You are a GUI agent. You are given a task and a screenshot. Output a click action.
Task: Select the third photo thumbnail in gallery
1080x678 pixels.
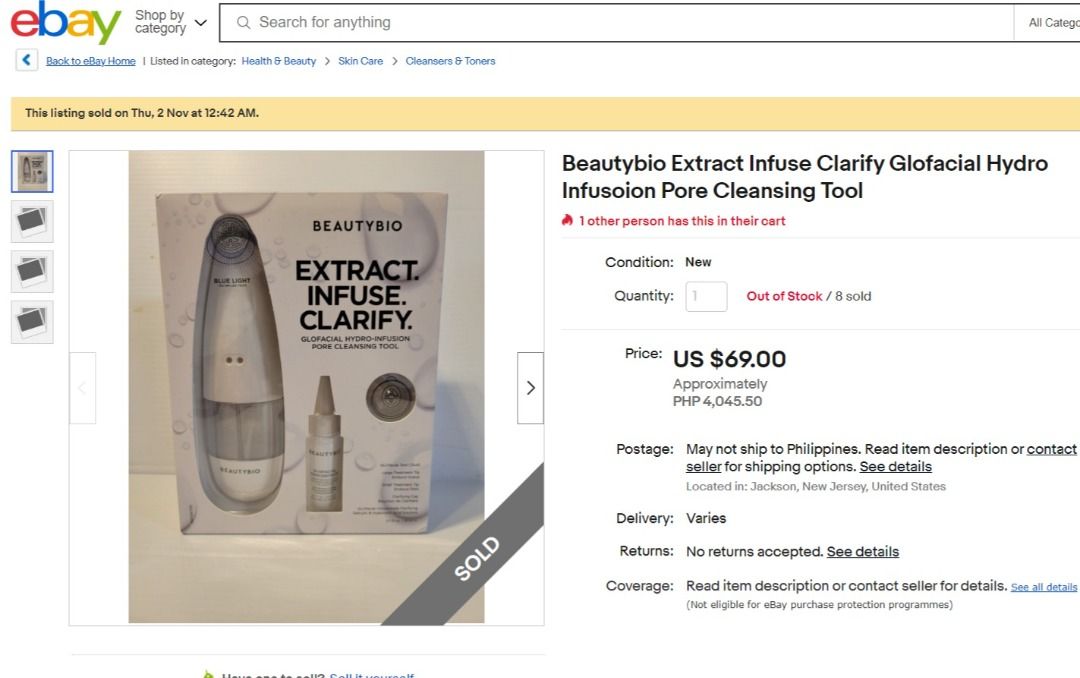pos(31,270)
